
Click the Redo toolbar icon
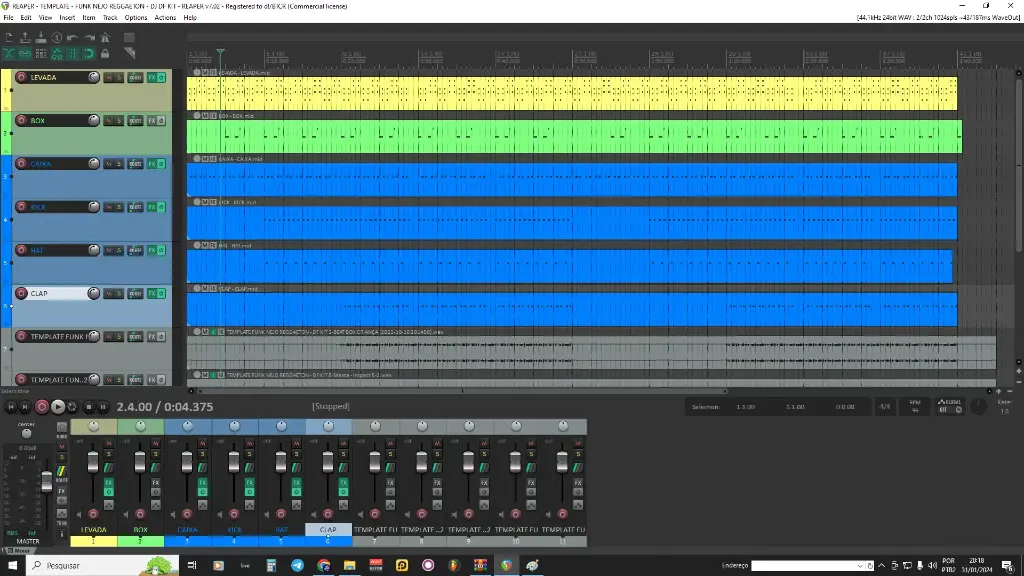89,38
